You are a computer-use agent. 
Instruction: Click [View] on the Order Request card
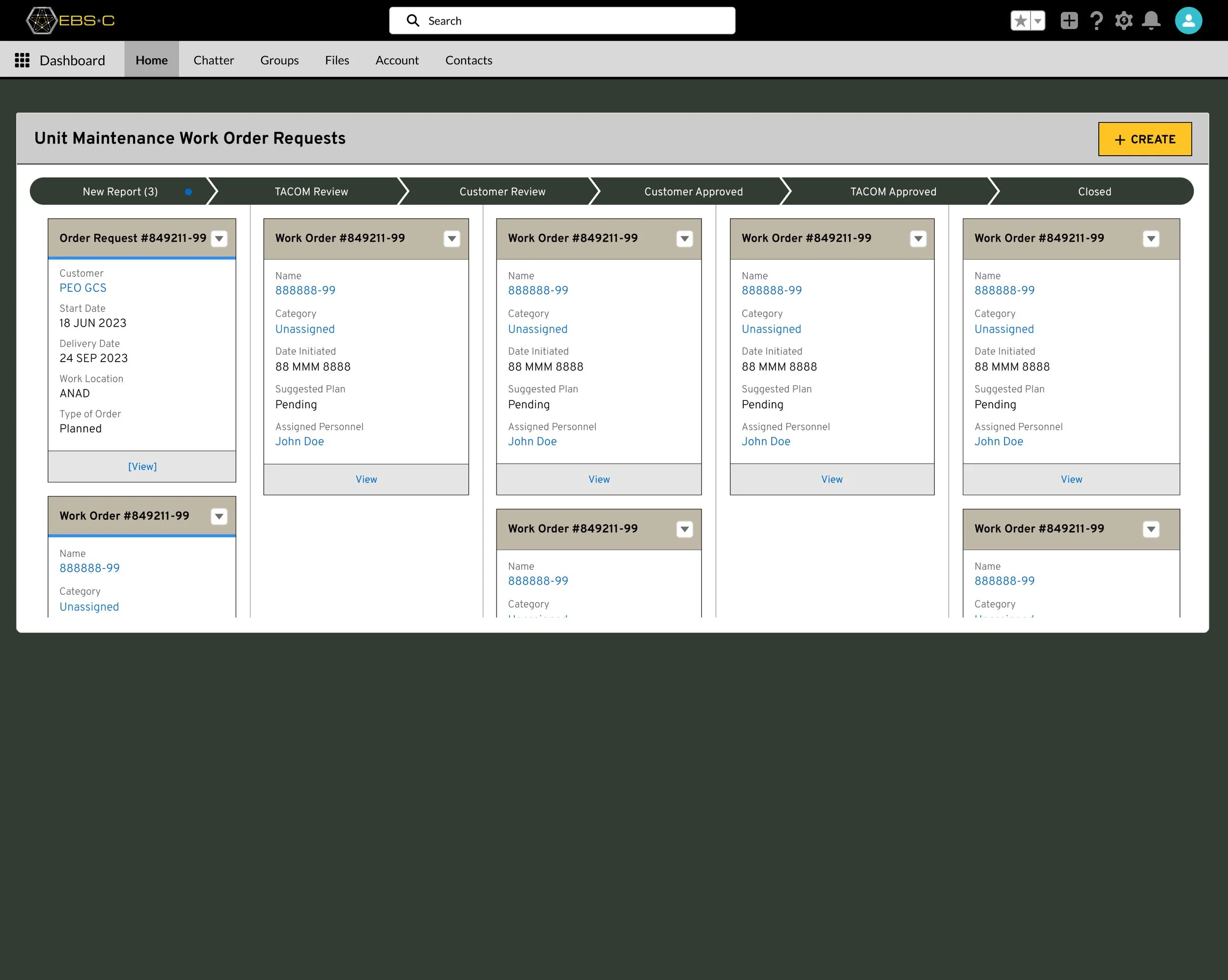142,467
